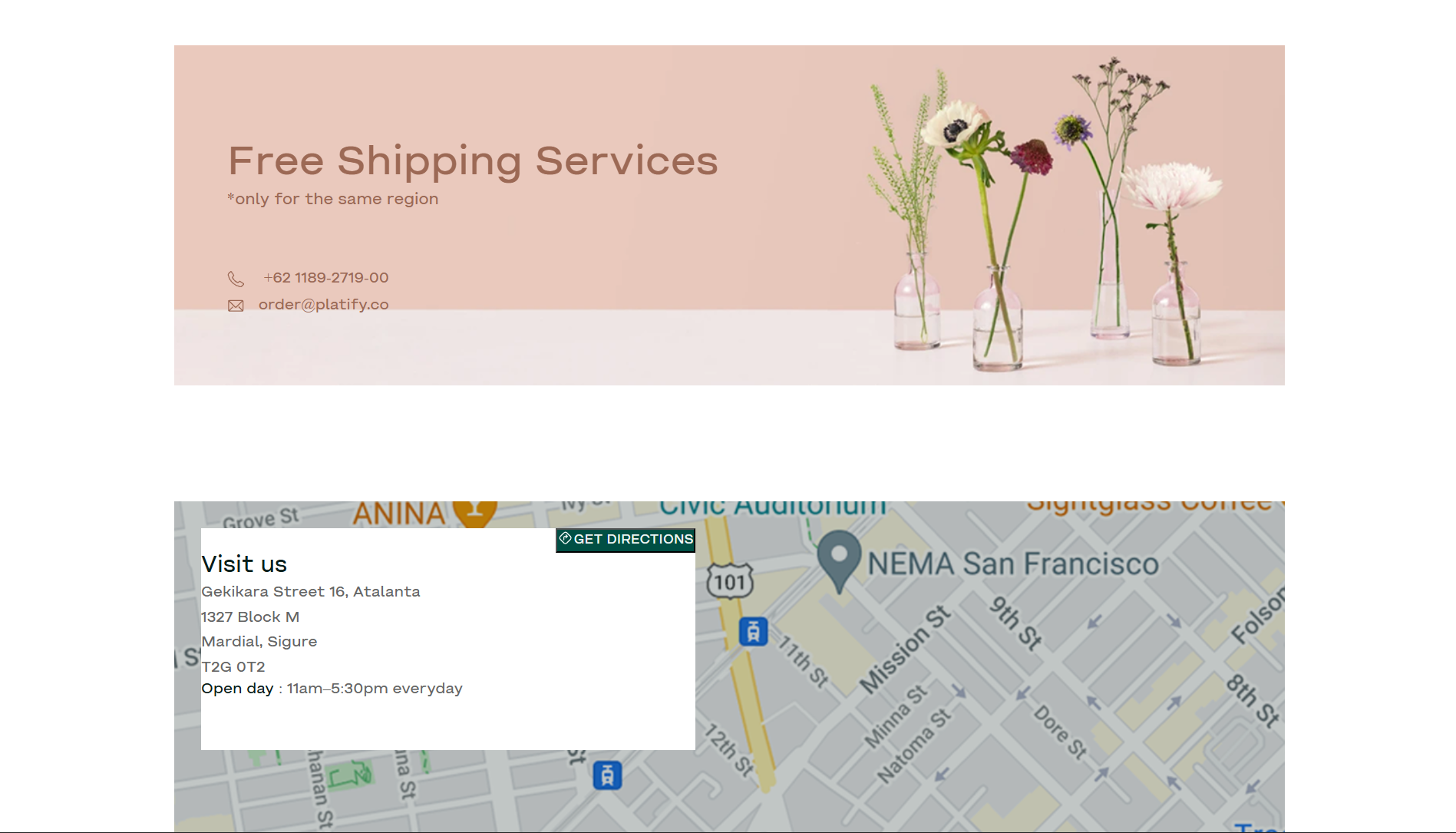
Task: Click the transit stop icon near 11th St
Action: pos(753,631)
